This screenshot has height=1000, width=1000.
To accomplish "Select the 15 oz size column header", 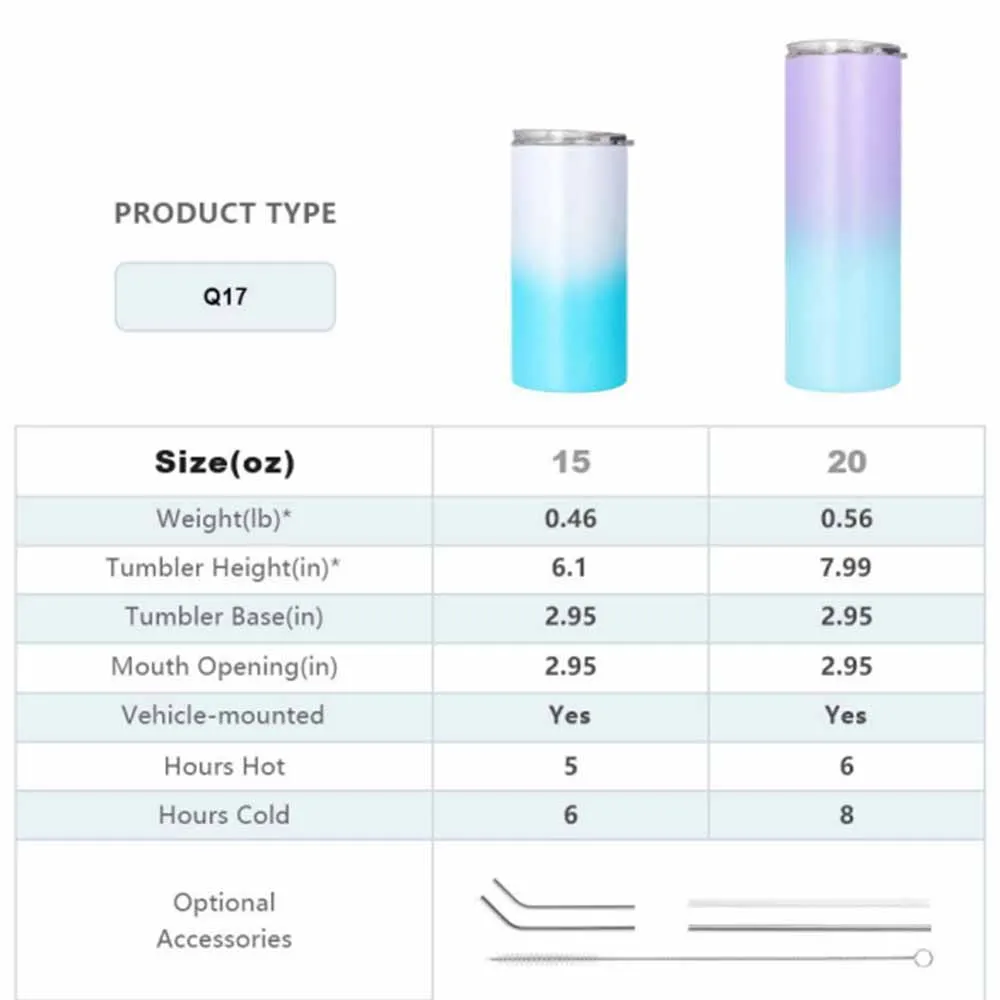I will pyautogui.click(x=570, y=462).
